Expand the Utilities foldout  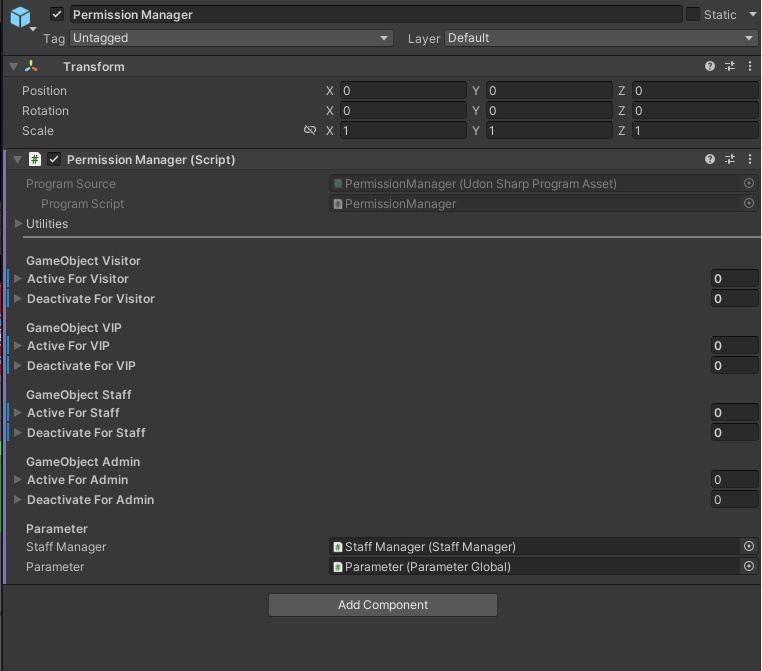(18, 224)
